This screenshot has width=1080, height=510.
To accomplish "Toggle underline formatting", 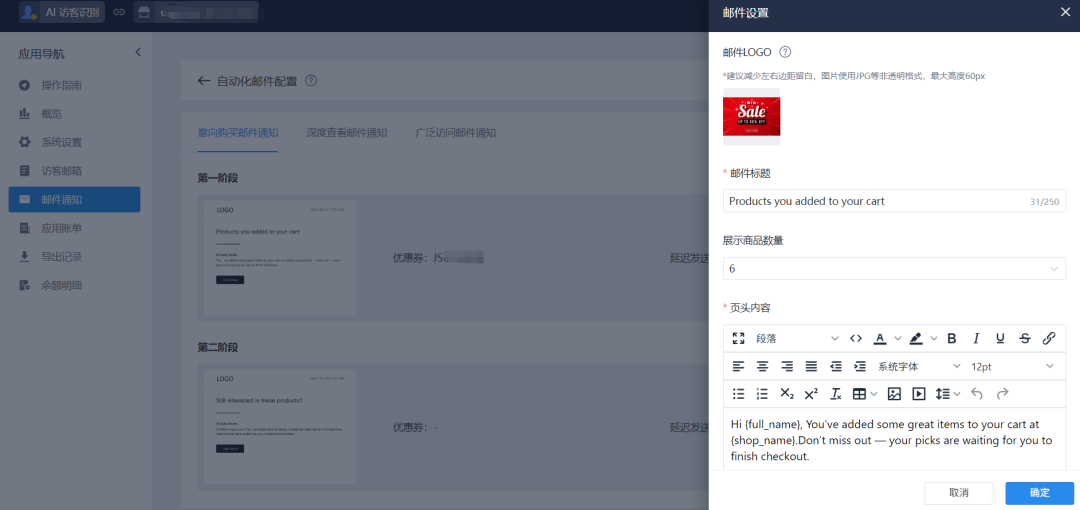I will tap(1000, 338).
